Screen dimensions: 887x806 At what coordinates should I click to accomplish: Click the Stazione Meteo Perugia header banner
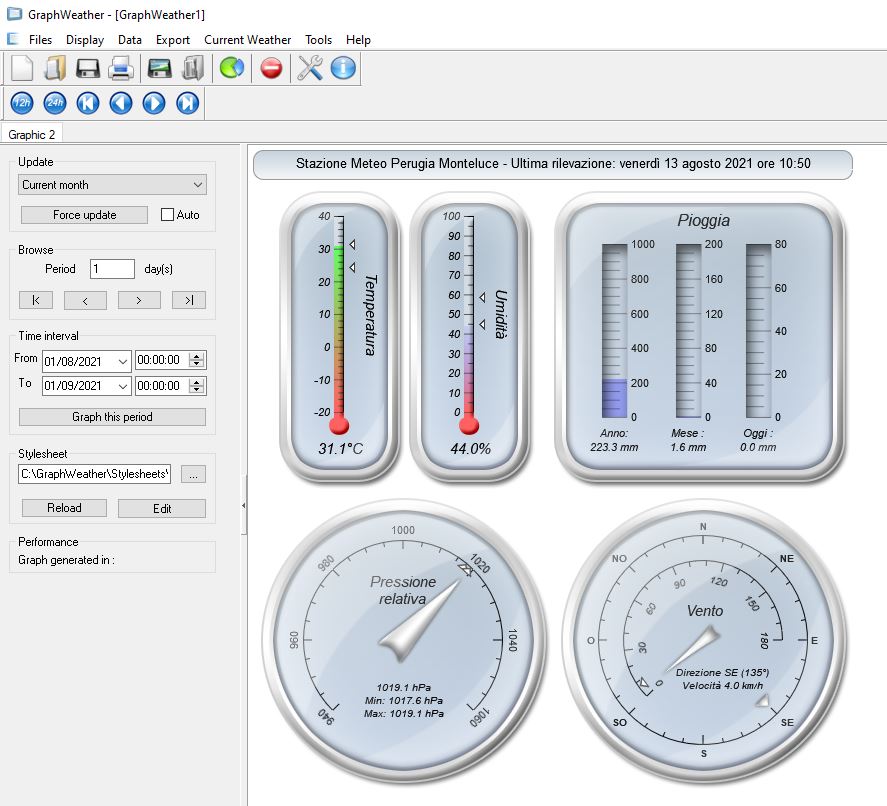[553, 164]
